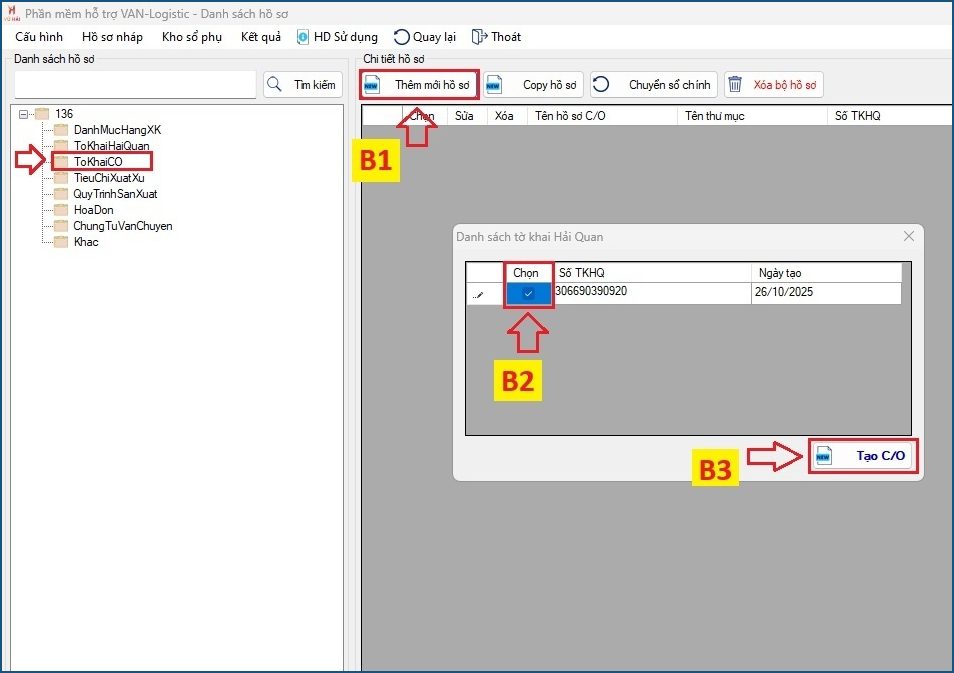The height and width of the screenshot is (673, 954).
Task: Select the DanhMucHangXK folder
Action: tap(116, 130)
